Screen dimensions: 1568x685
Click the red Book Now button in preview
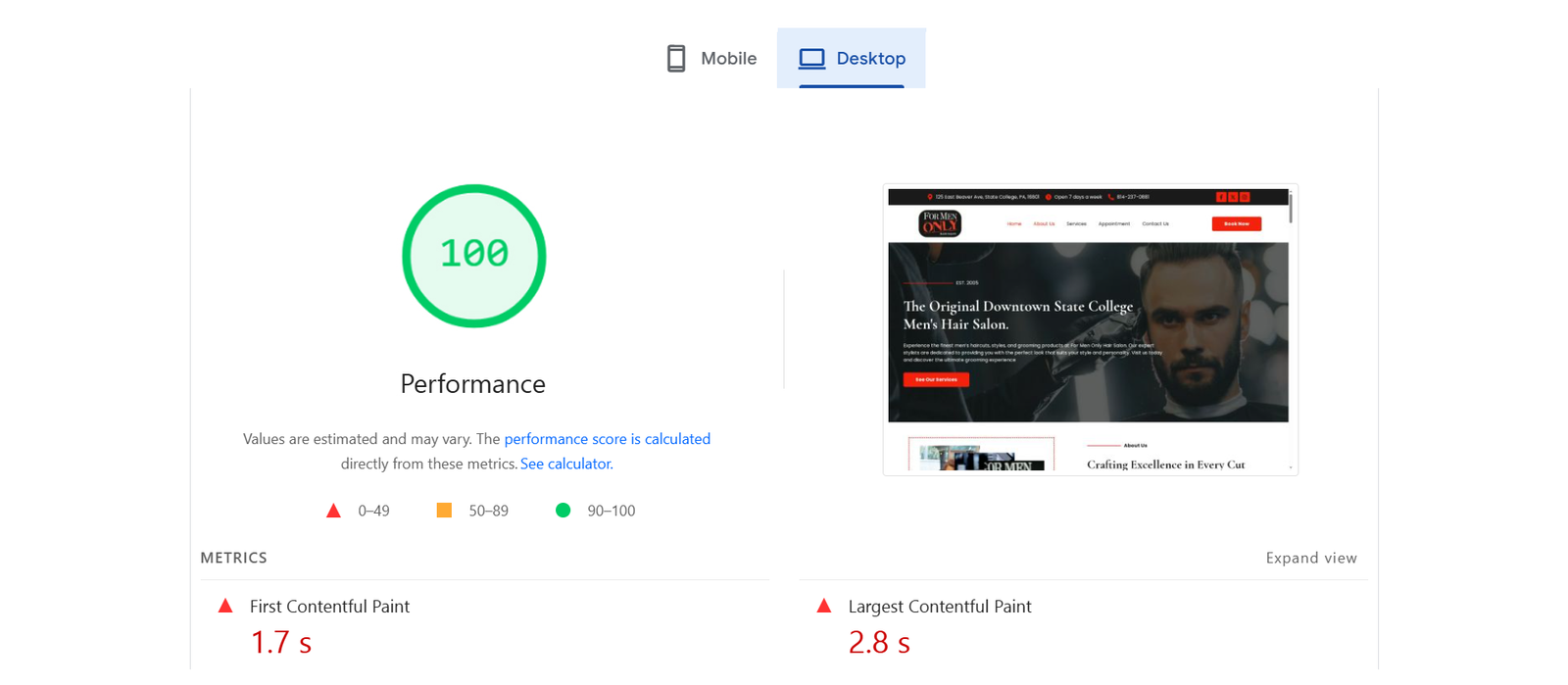click(x=1236, y=224)
